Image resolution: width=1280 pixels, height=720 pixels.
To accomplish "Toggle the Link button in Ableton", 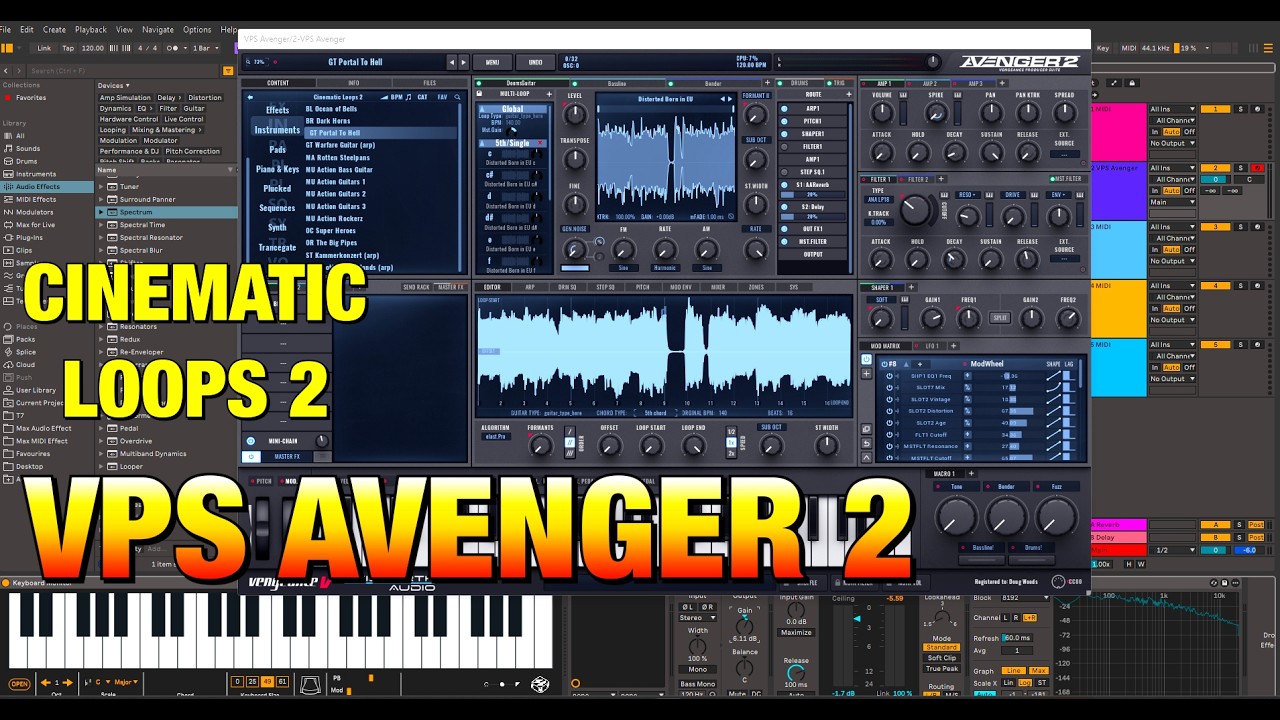I will (44, 47).
